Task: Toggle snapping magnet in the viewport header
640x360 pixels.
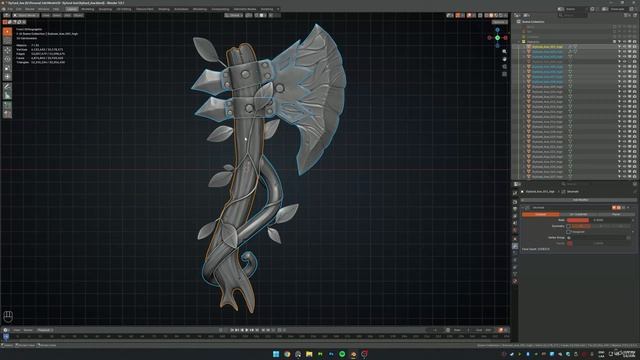Action: coord(257,16)
